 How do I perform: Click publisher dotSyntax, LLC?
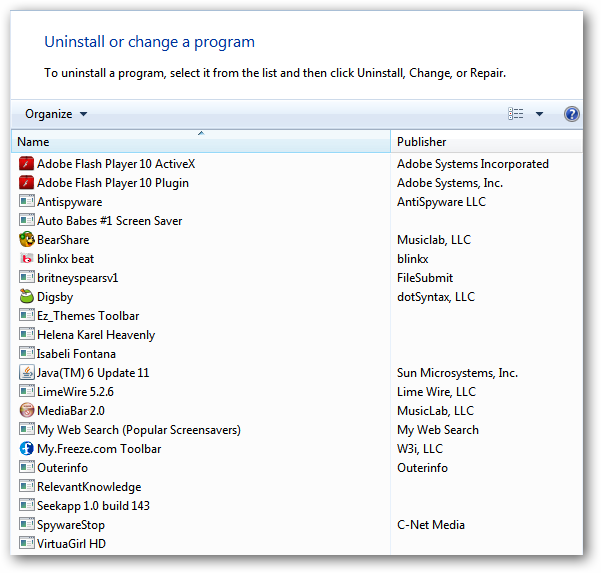436,297
